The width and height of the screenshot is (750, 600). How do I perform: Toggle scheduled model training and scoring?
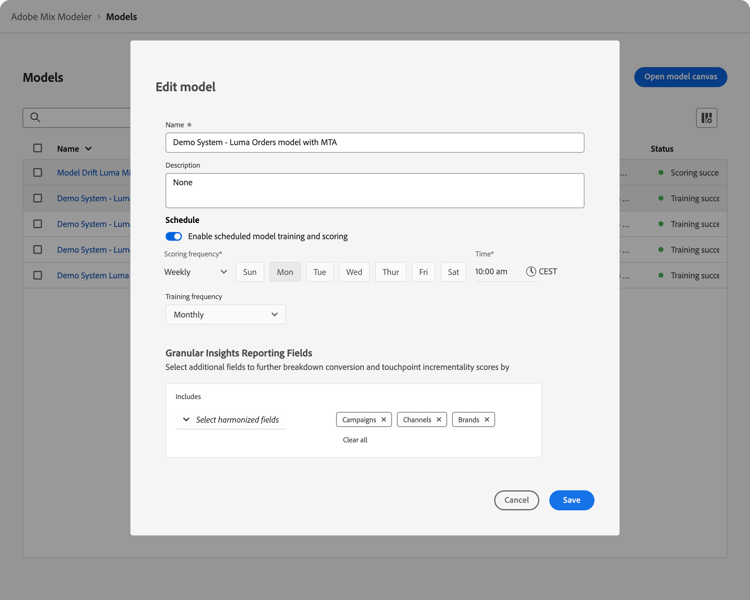click(x=174, y=236)
